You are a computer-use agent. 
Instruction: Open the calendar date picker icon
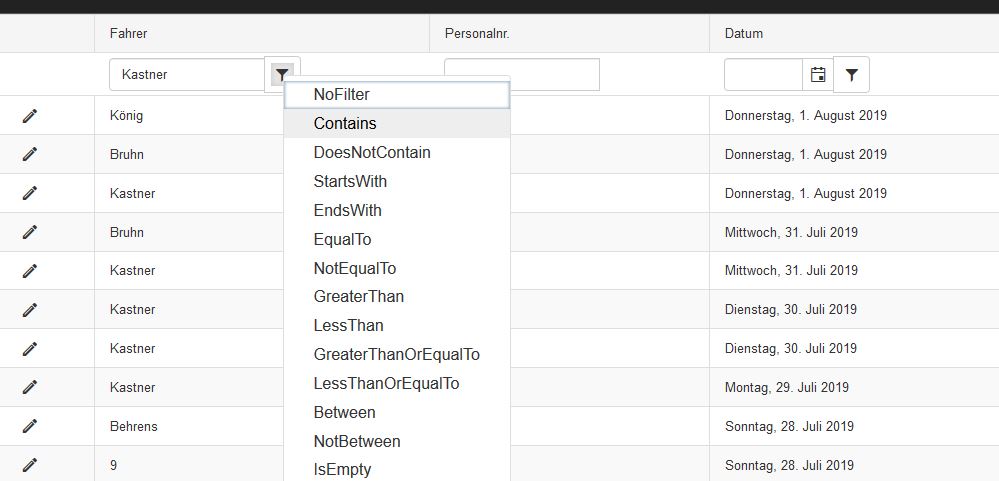pos(818,75)
